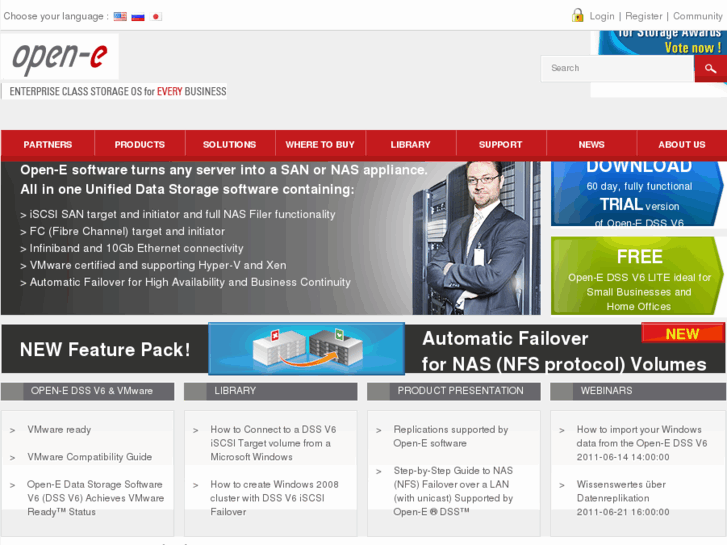Open the PRODUCTS menu
Image resolution: width=727 pixels, height=545 pixels.
point(140,145)
